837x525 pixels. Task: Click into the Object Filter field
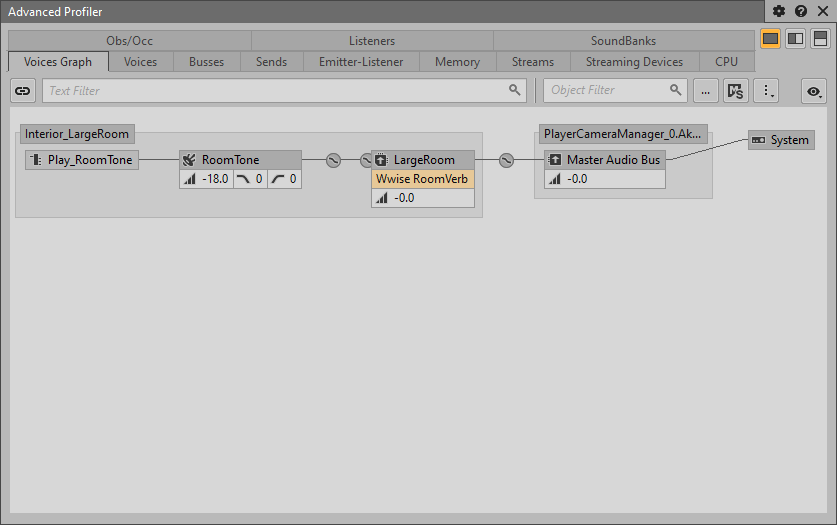606,90
